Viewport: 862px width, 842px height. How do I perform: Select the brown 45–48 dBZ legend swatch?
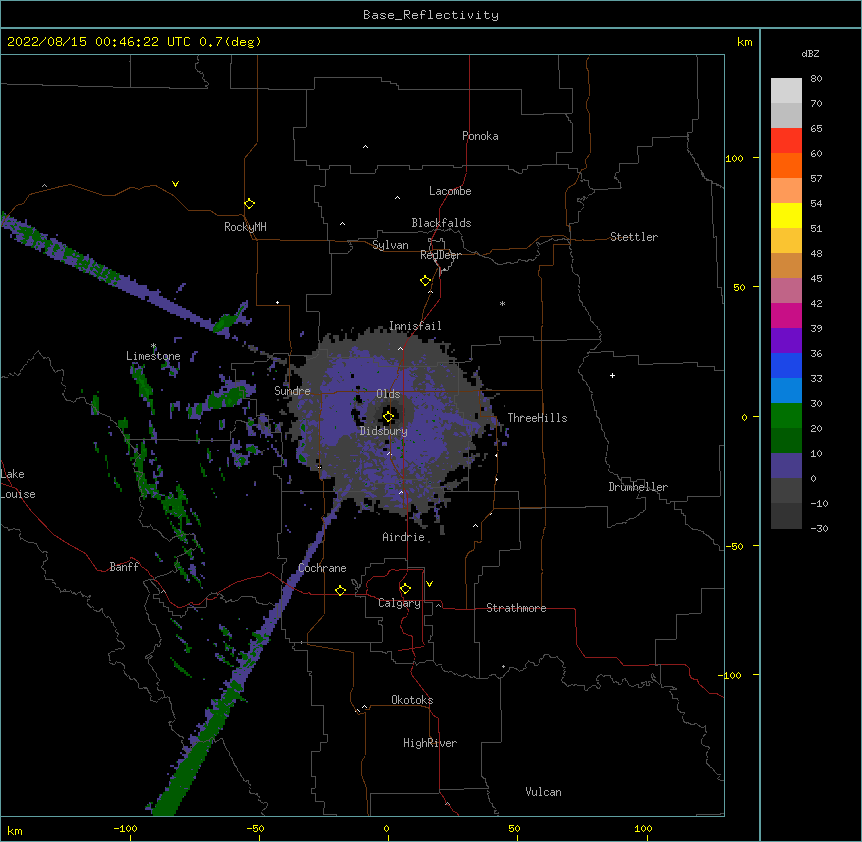click(x=786, y=265)
